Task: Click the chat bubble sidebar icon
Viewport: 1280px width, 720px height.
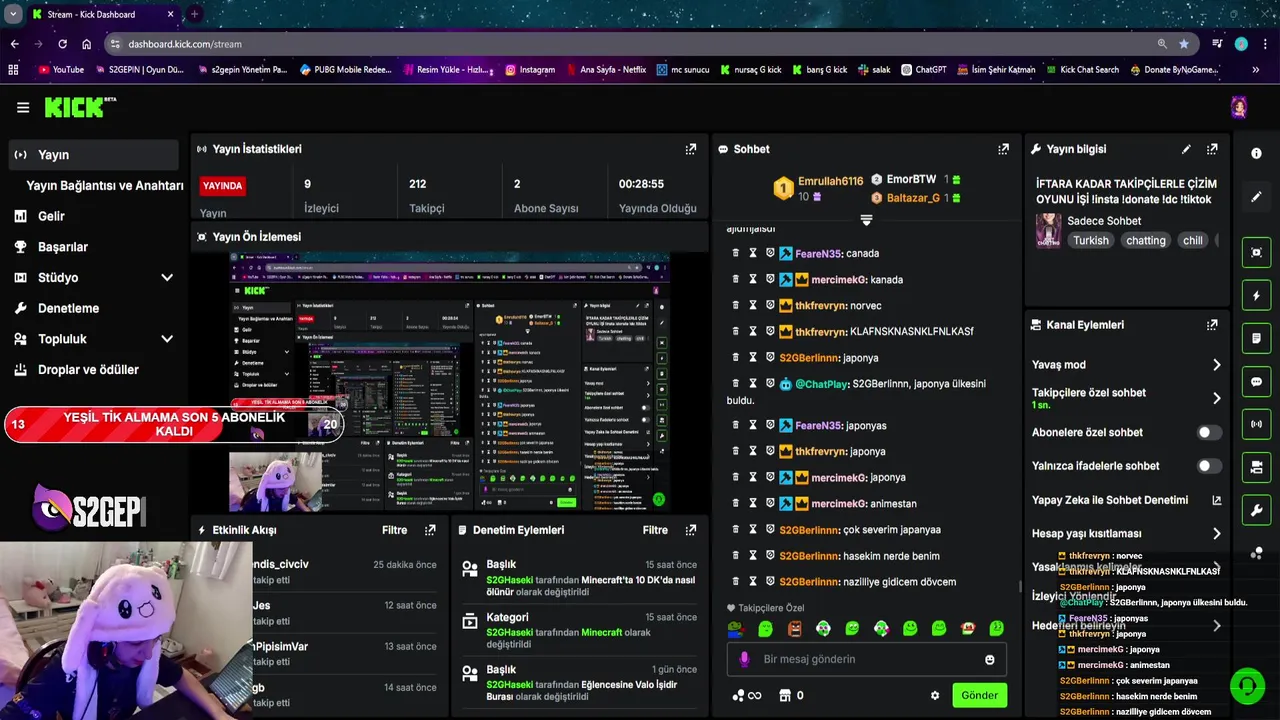Action: click(1256, 382)
